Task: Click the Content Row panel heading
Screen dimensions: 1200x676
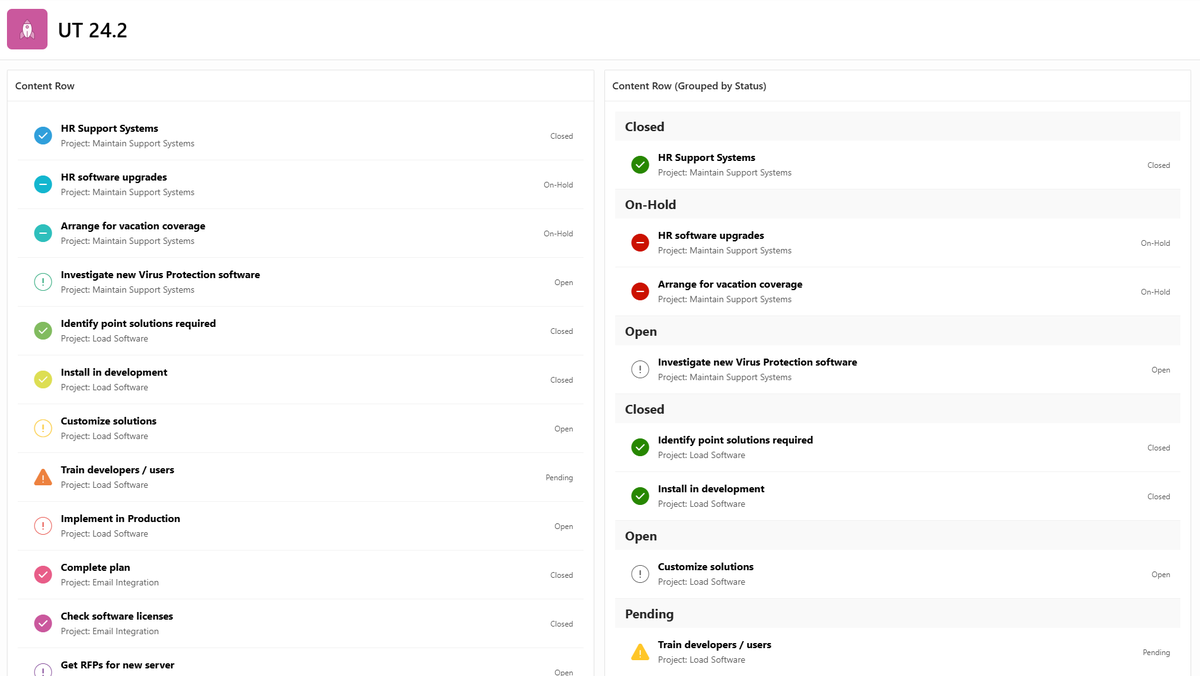Action: point(45,86)
